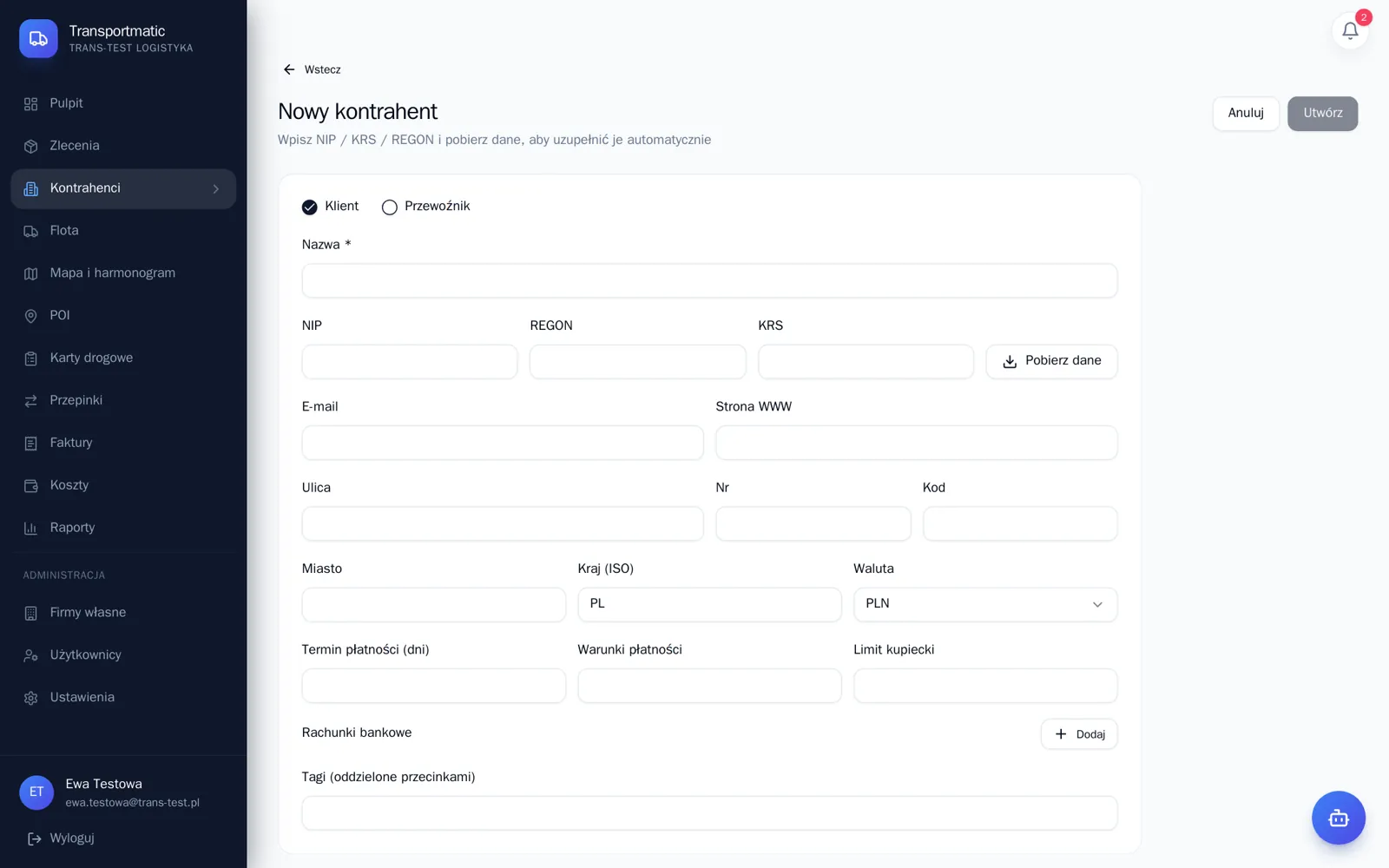Viewport: 1389px width, 868px height.
Task: Open the Waluta PLN dropdown
Action: pyautogui.click(x=985, y=604)
